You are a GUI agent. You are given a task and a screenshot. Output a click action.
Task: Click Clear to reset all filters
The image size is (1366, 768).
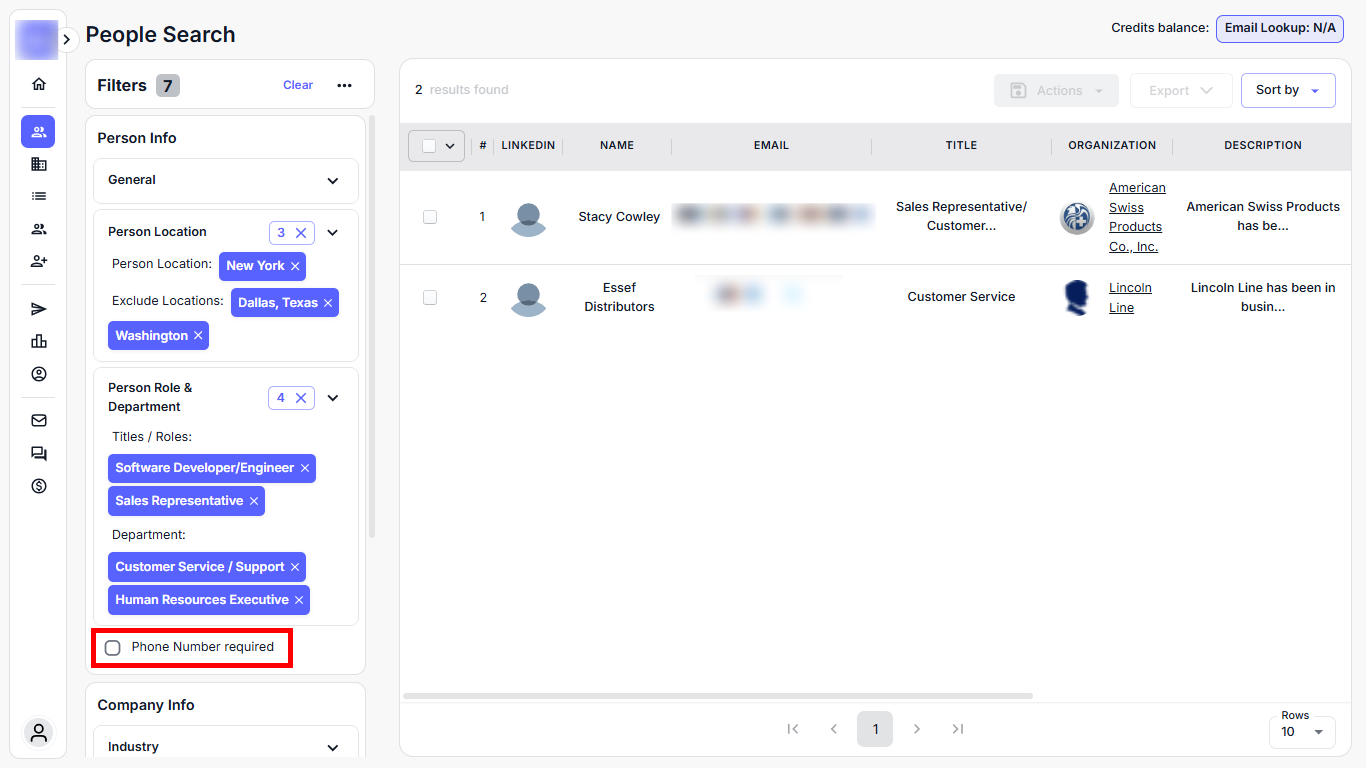(297, 85)
